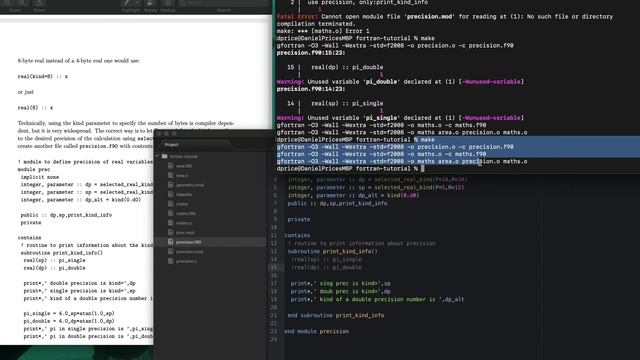Click the Makefile file icon
640x360 pixels.
(171, 194)
